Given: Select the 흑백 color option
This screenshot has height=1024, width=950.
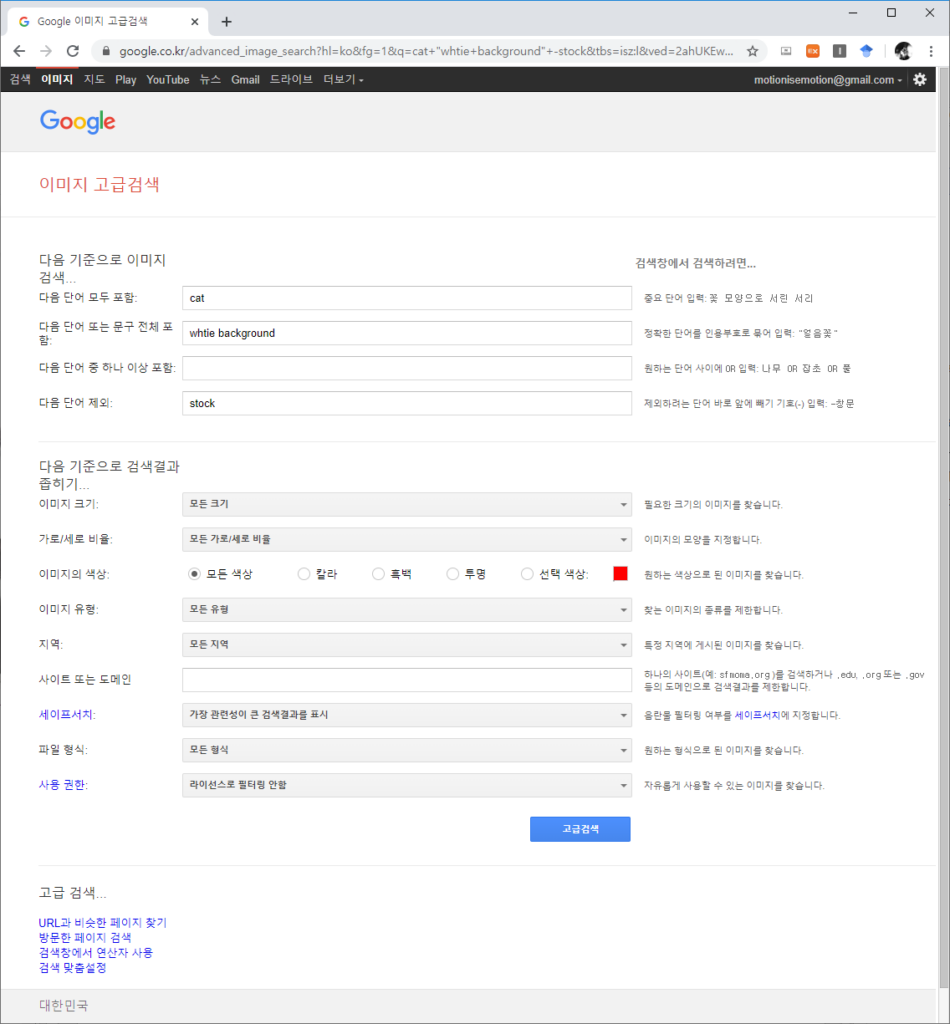Looking at the screenshot, I should (x=378, y=574).
